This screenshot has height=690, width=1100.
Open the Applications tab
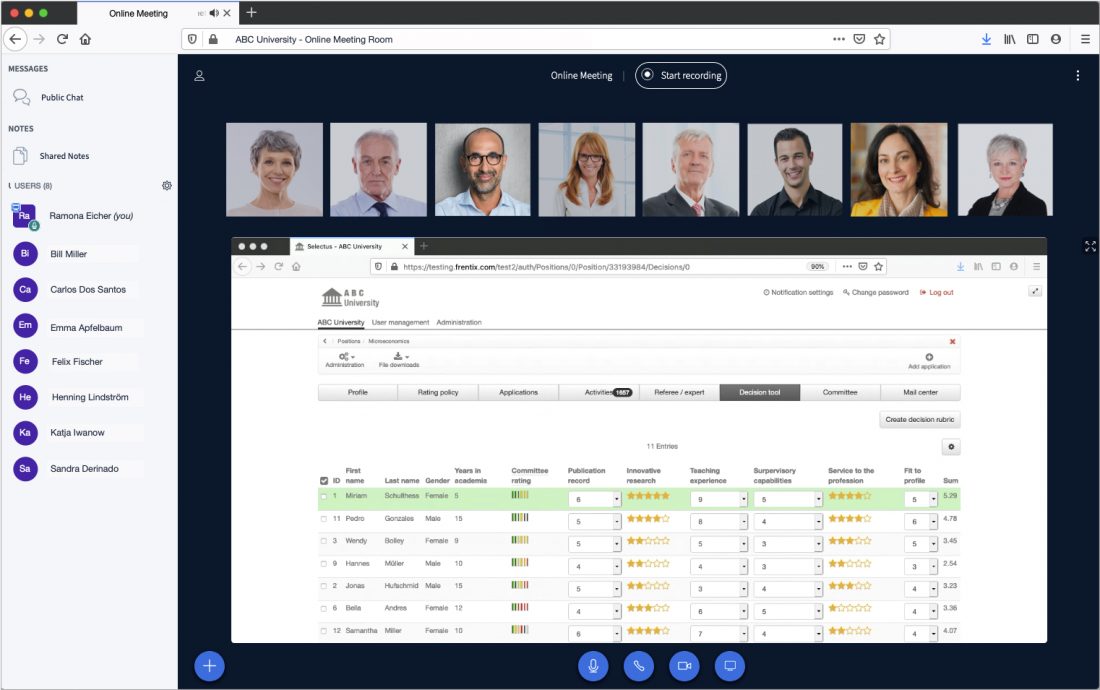[518, 392]
